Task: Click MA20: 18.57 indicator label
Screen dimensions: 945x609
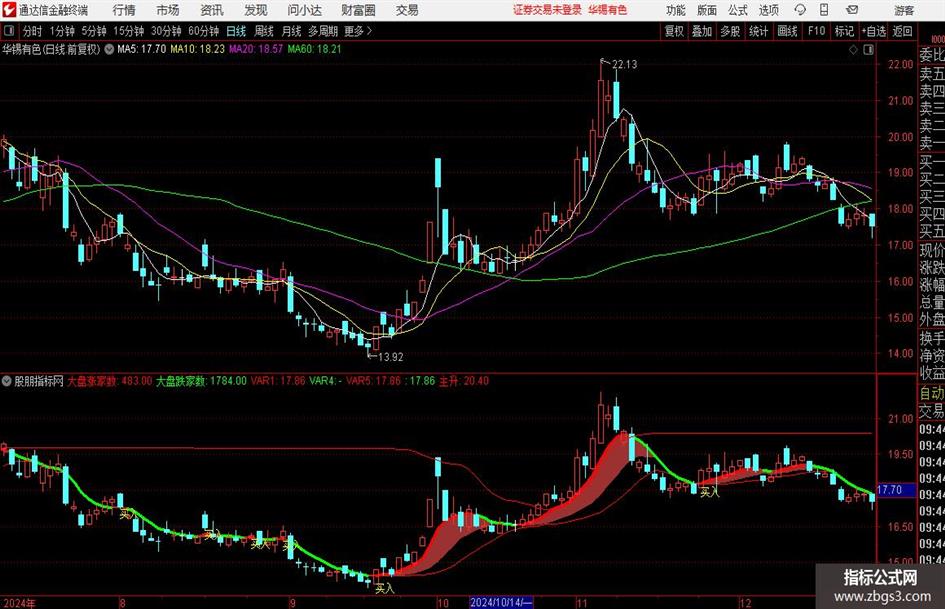Action: [x=256, y=49]
